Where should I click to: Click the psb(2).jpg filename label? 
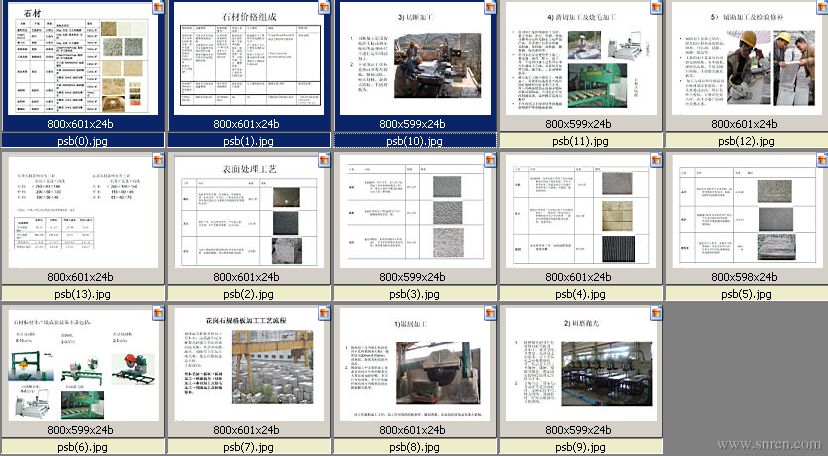click(x=249, y=294)
